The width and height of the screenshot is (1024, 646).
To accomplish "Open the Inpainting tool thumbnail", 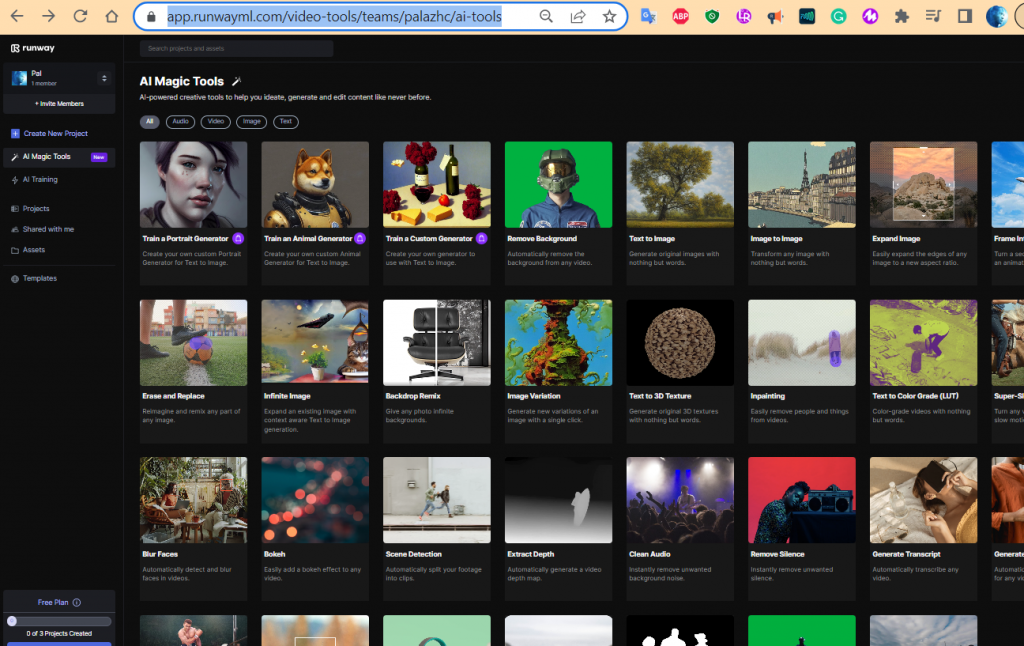I will [802, 343].
